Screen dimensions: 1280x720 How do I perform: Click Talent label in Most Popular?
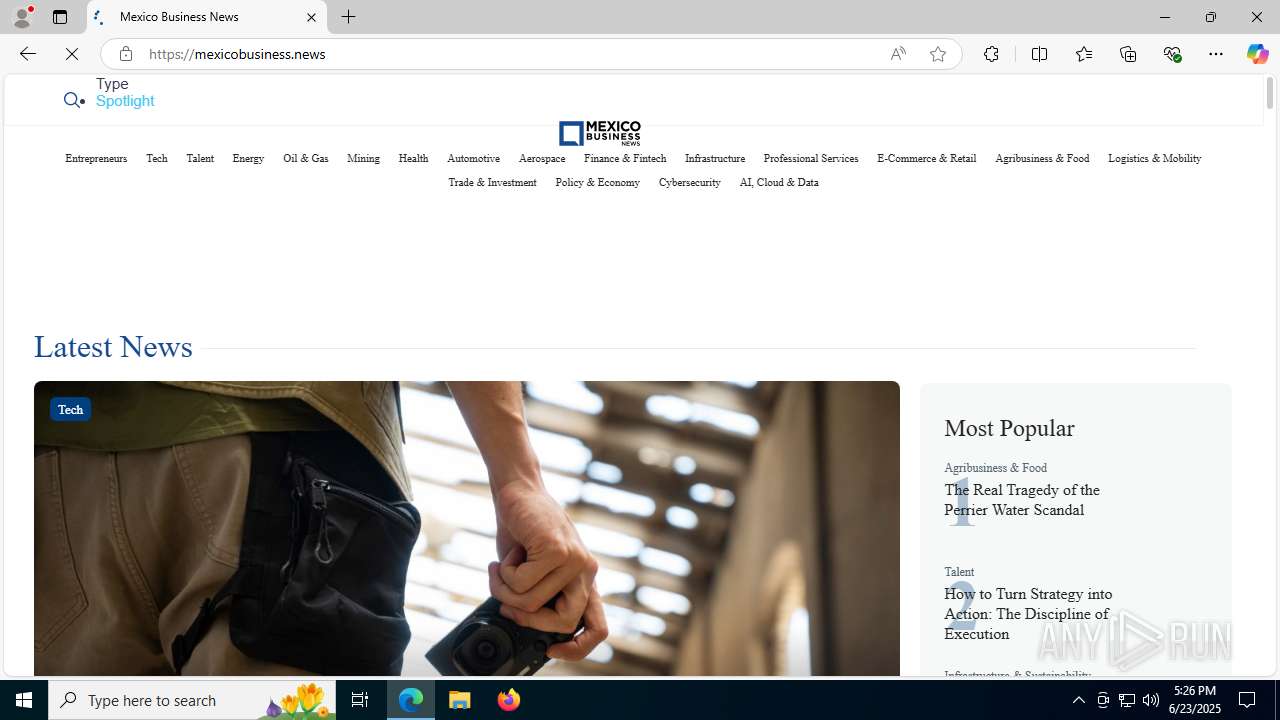point(959,572)
